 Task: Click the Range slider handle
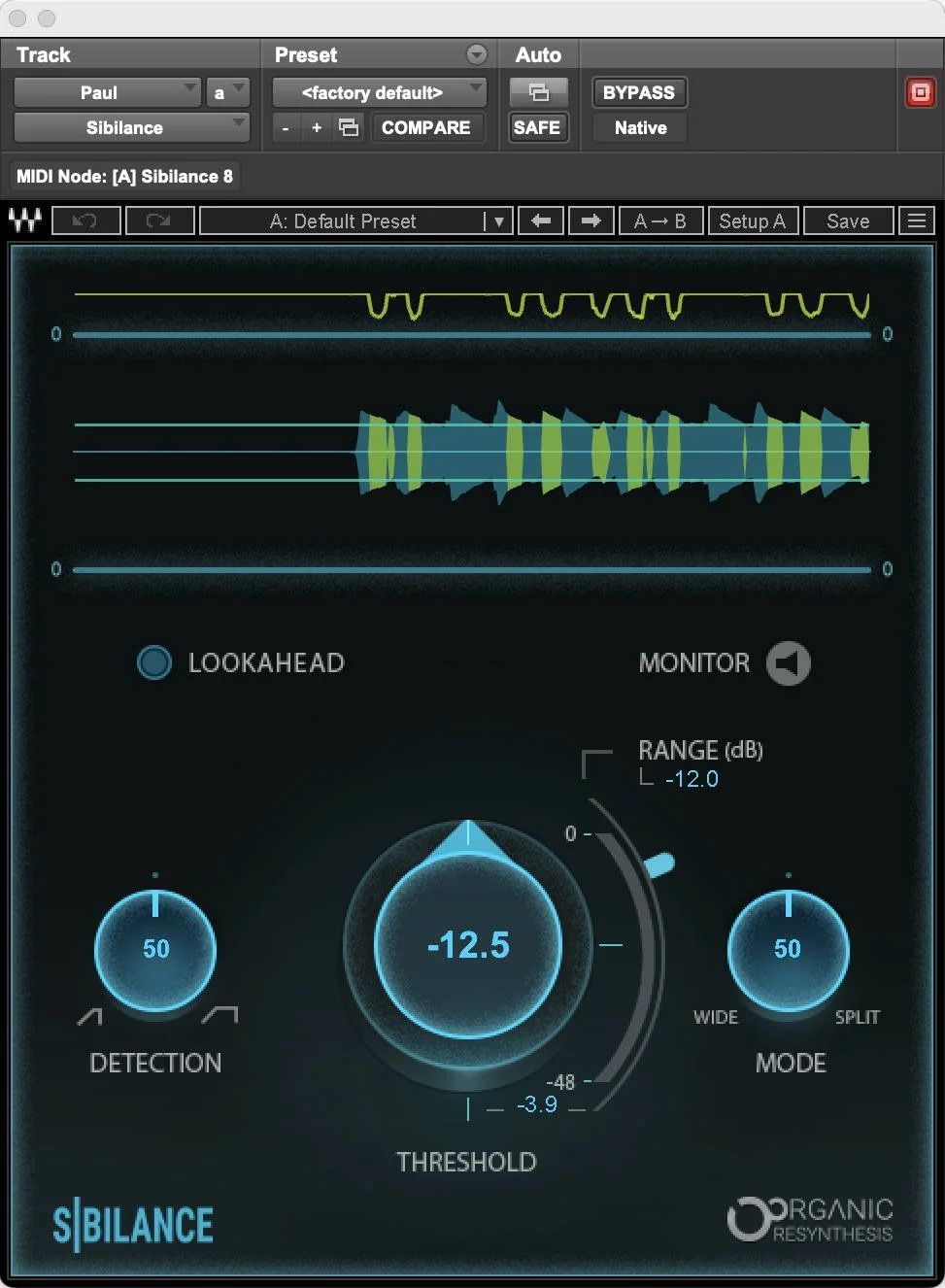pyautogui.click(x=659, y=864)
